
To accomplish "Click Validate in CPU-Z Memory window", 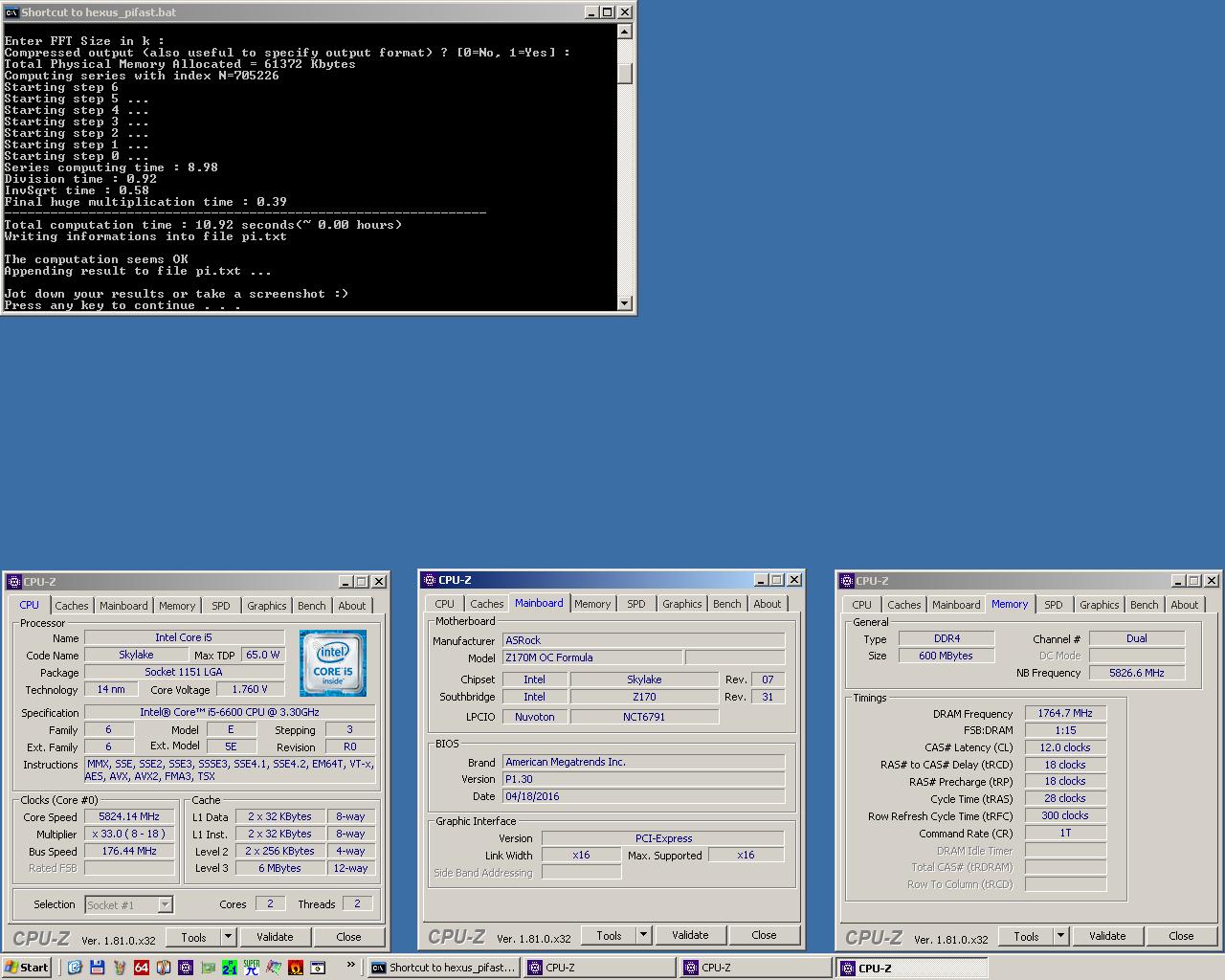I will (x=1107, y=936).
